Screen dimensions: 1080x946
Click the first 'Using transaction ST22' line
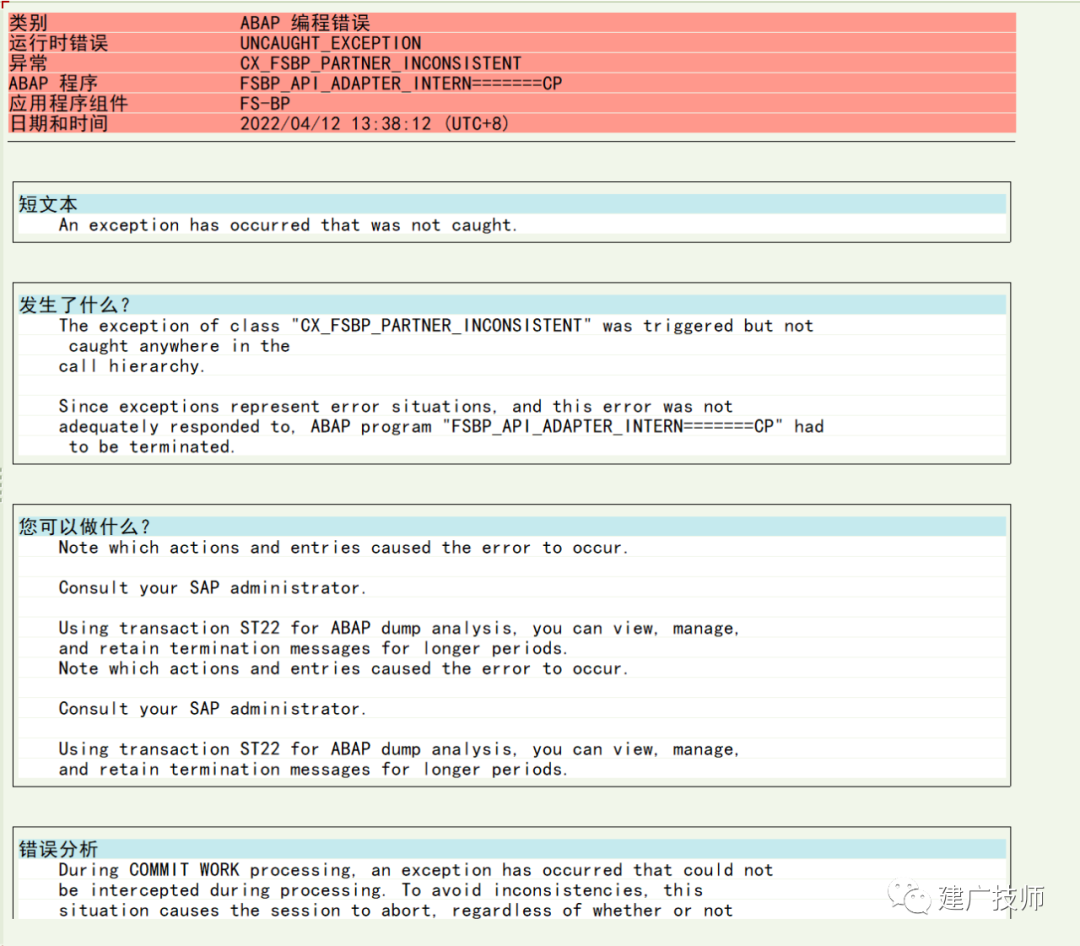point(399,628)
